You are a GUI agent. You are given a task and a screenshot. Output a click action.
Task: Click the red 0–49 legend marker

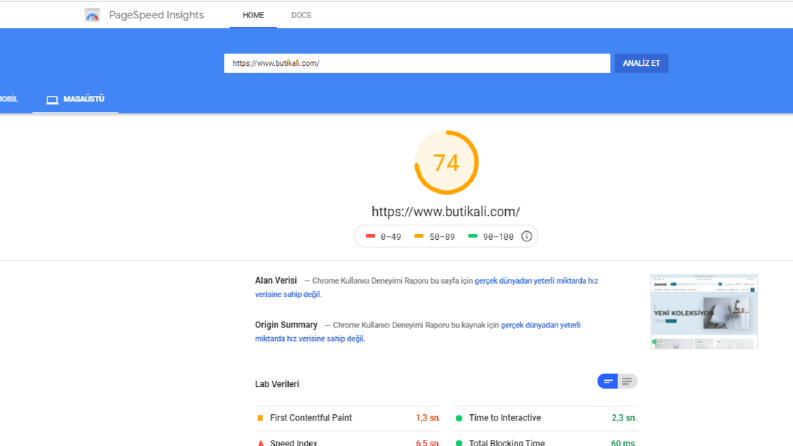point(370,236)
